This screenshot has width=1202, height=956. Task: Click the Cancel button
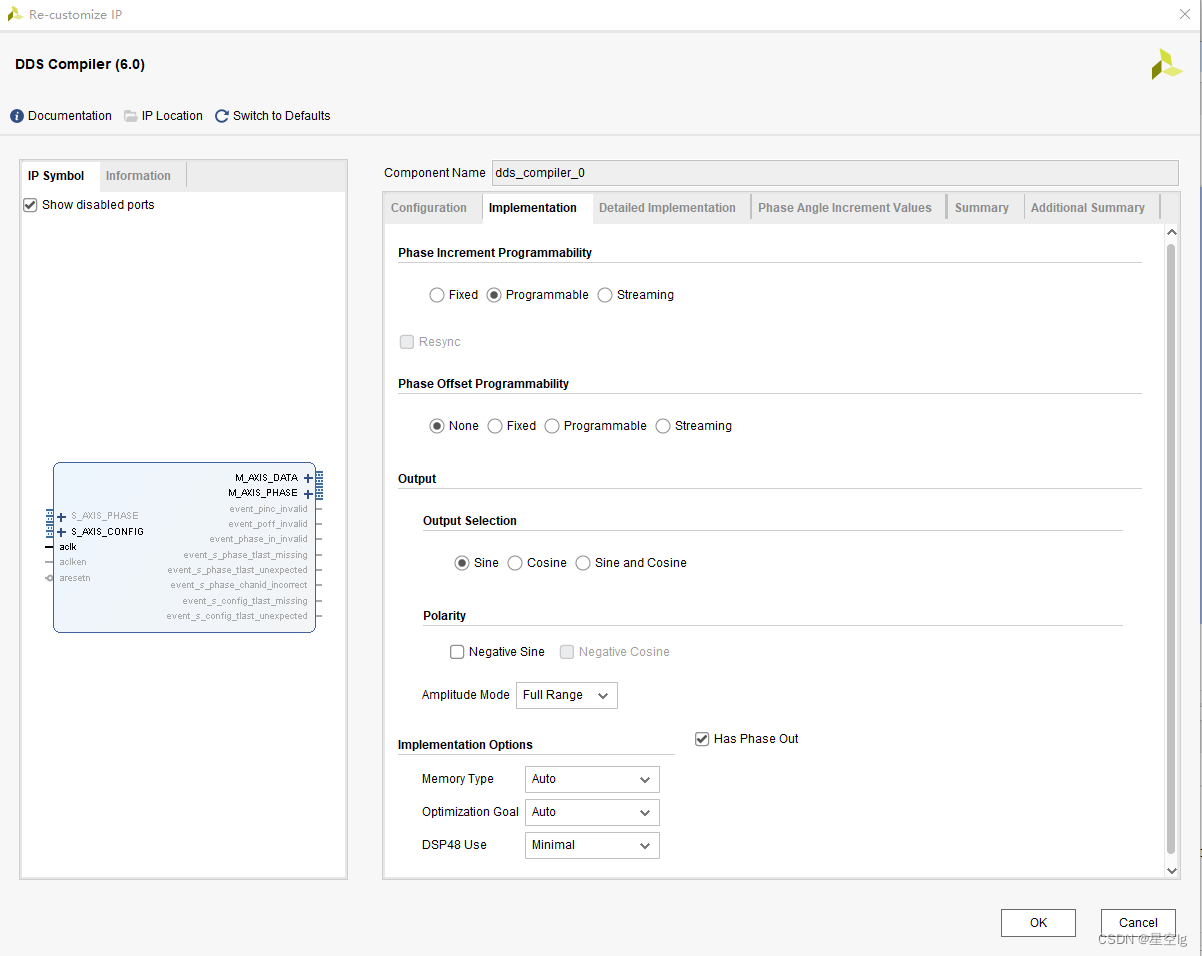1138,923
